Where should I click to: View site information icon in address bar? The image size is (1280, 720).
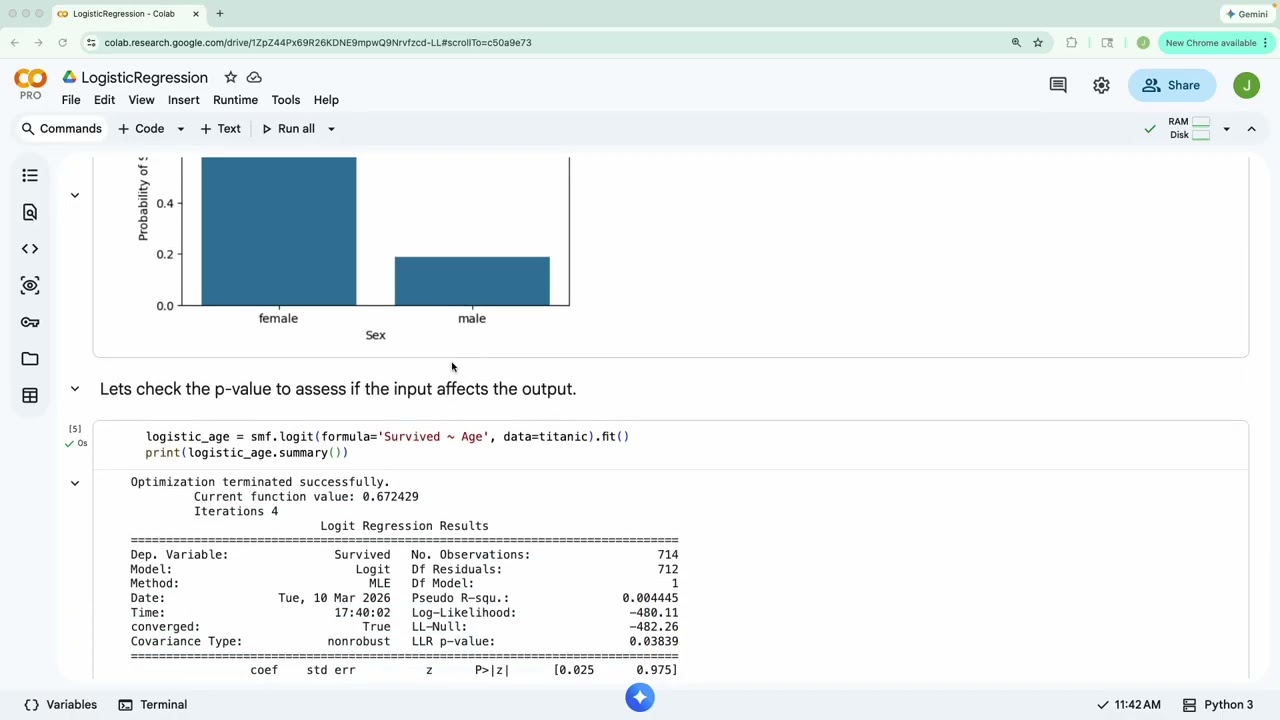point(91,43)
